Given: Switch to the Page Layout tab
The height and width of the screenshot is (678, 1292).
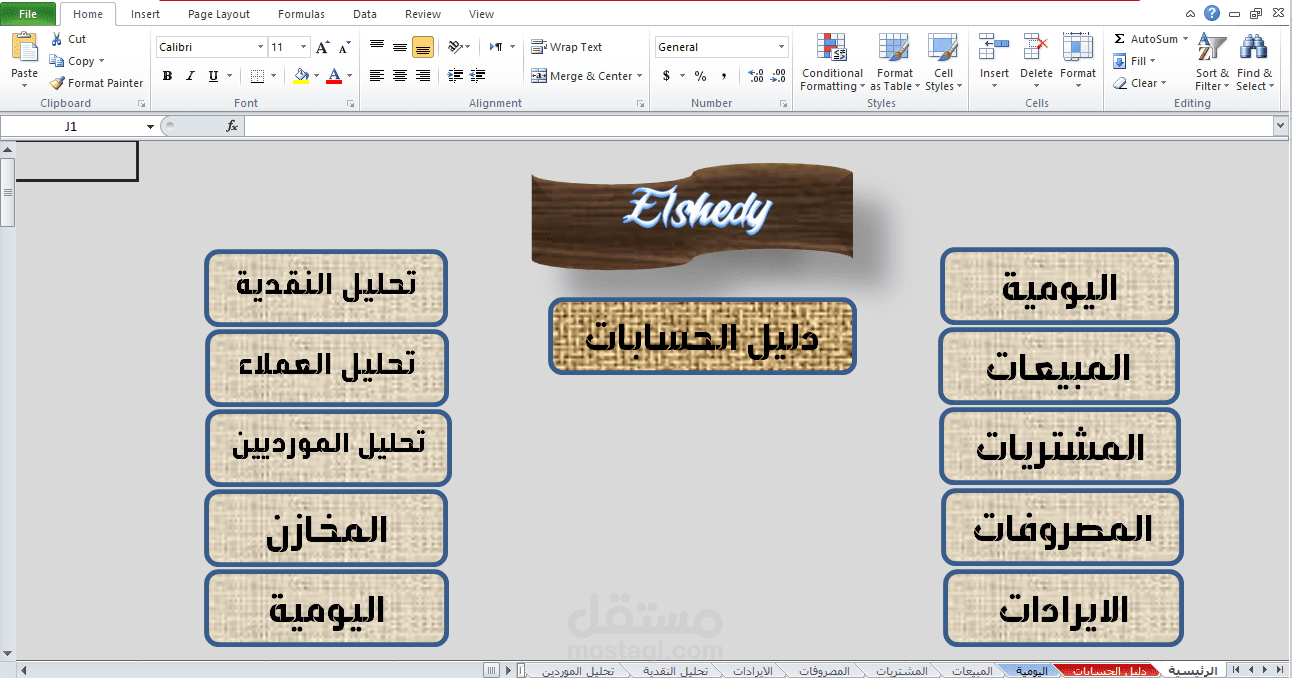Looking at the screenshot, I should tap(219, 14).
